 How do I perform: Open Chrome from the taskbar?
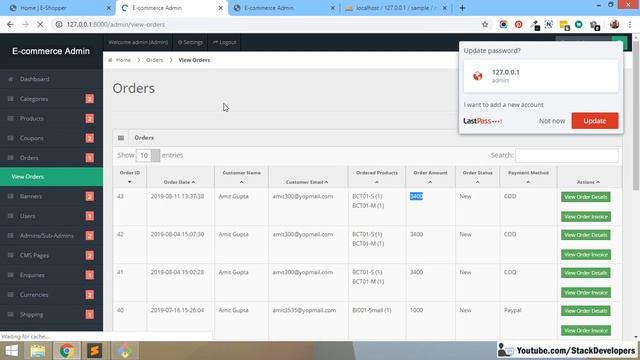click(x=67, y=351)
